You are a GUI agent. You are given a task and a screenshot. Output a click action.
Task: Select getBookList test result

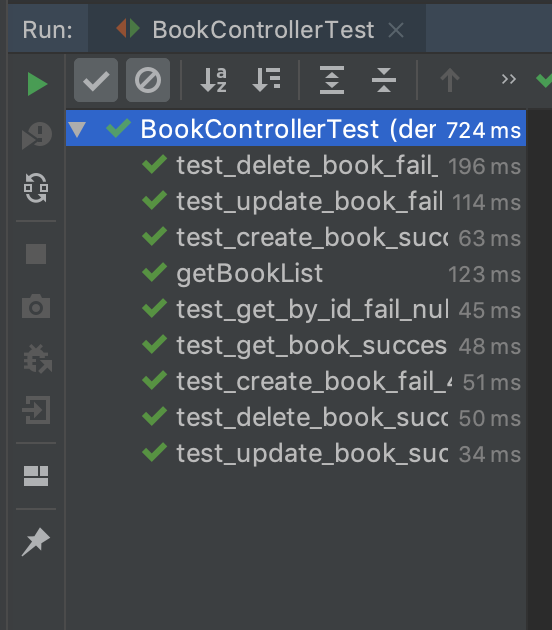[x=296, y=274]
